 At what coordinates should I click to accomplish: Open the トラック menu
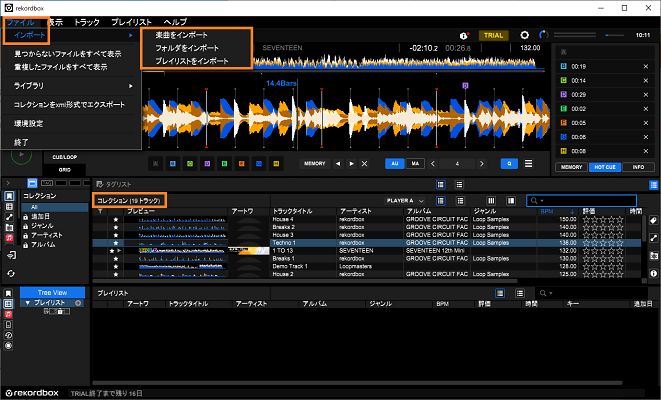click(x=86, y=22)
